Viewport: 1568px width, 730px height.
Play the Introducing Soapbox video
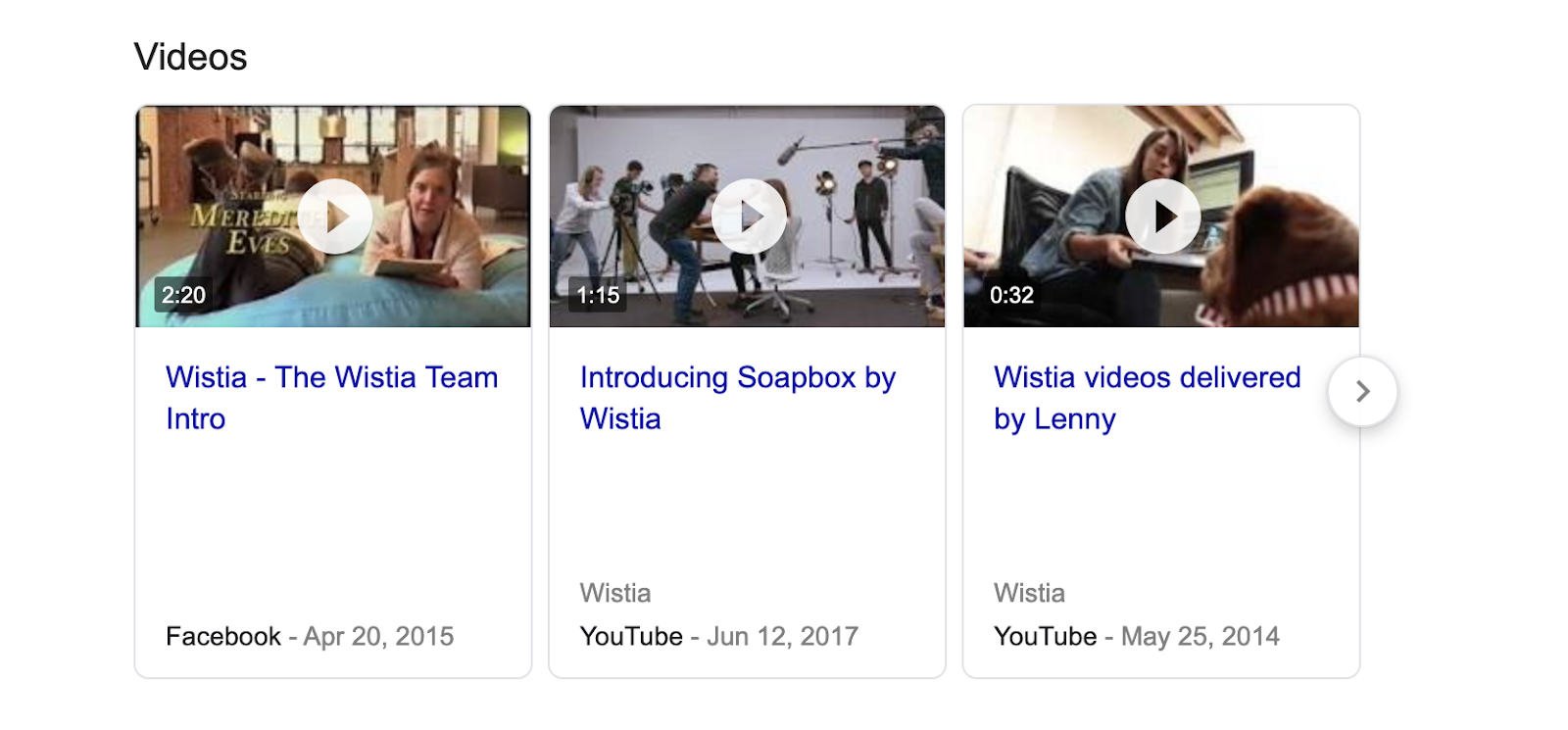[x=749, y=217]
